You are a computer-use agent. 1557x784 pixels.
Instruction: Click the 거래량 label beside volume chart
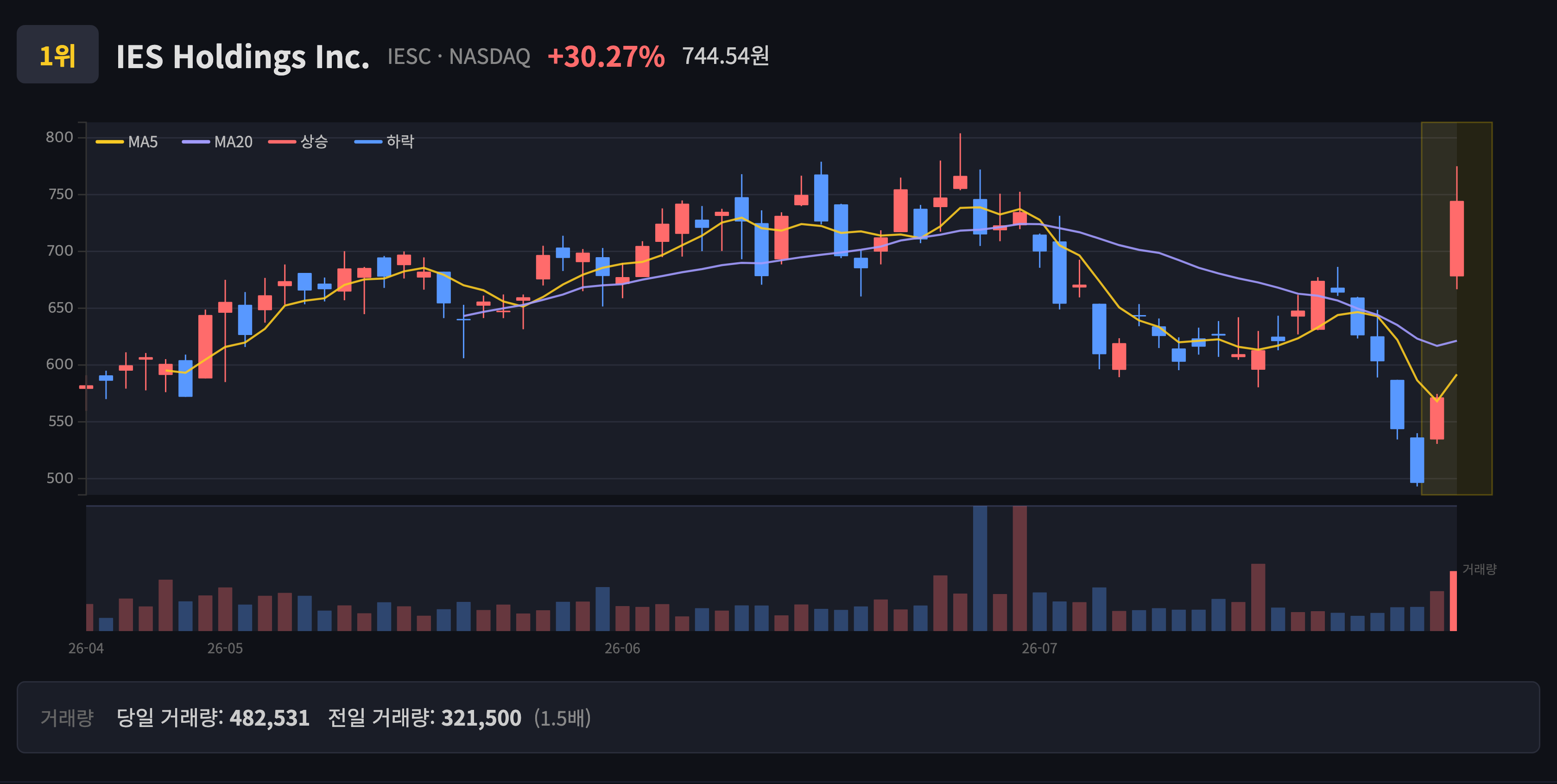[x=1479, y=569]
